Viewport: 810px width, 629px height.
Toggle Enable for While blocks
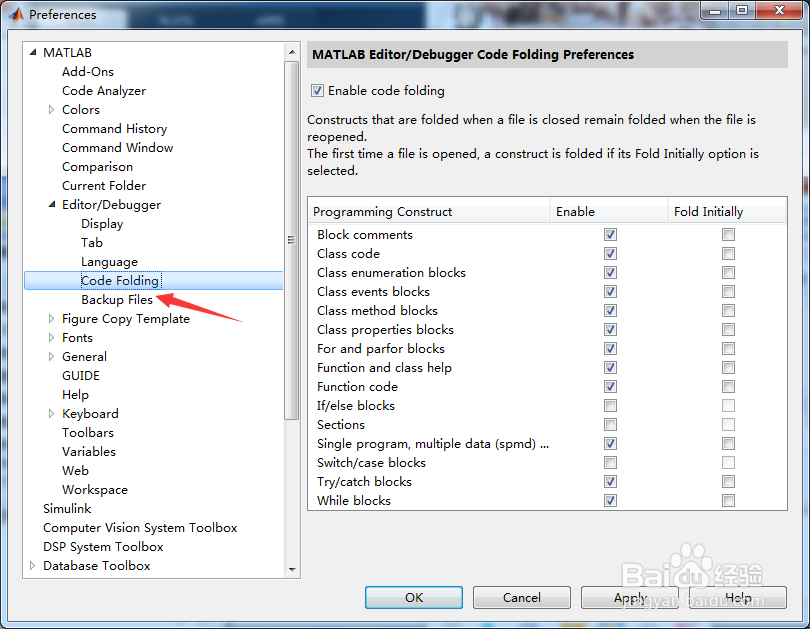click(610, 500)
